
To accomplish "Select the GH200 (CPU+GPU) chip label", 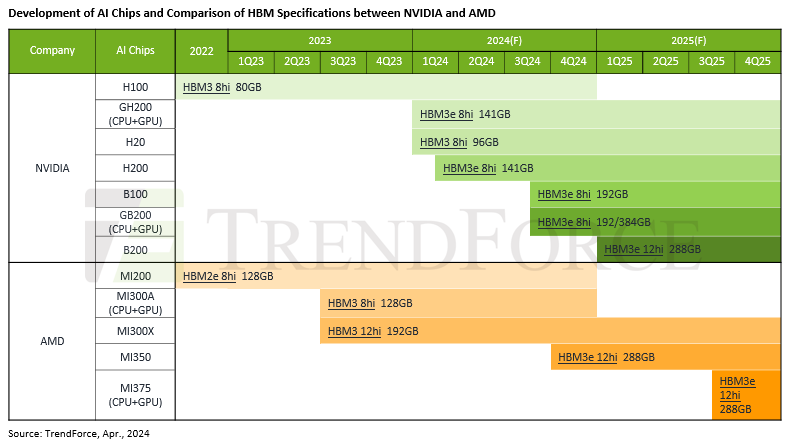I will click(135, 114).
